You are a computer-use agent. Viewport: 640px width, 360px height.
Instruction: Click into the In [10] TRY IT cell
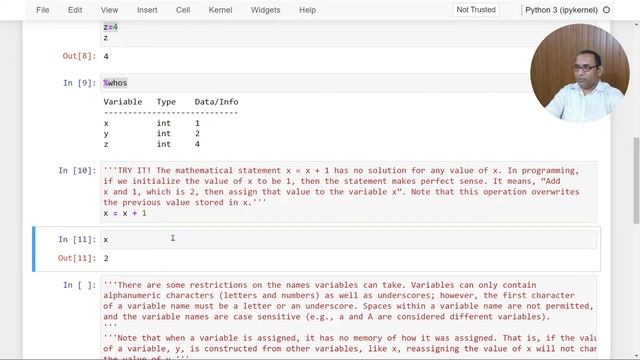coord(348,191)
